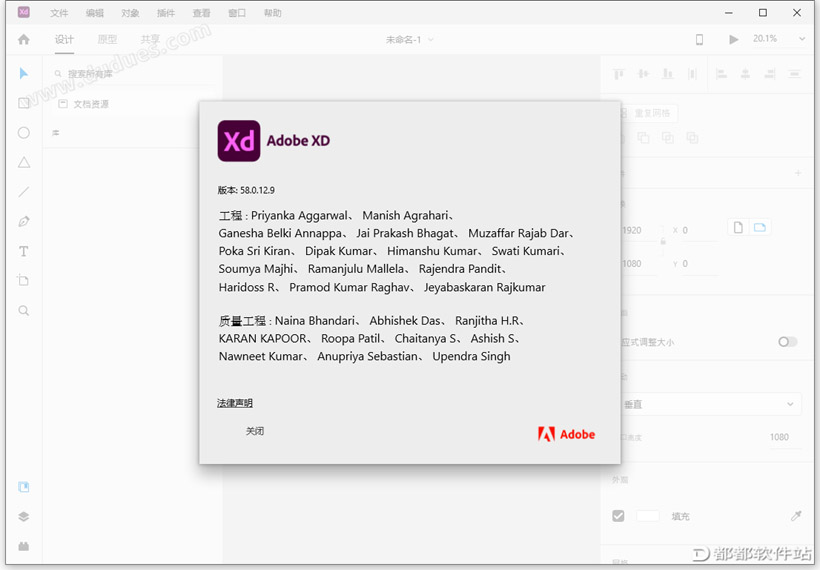
Task: Click the intersect boolean operation icon
Action: pos(668,138)
